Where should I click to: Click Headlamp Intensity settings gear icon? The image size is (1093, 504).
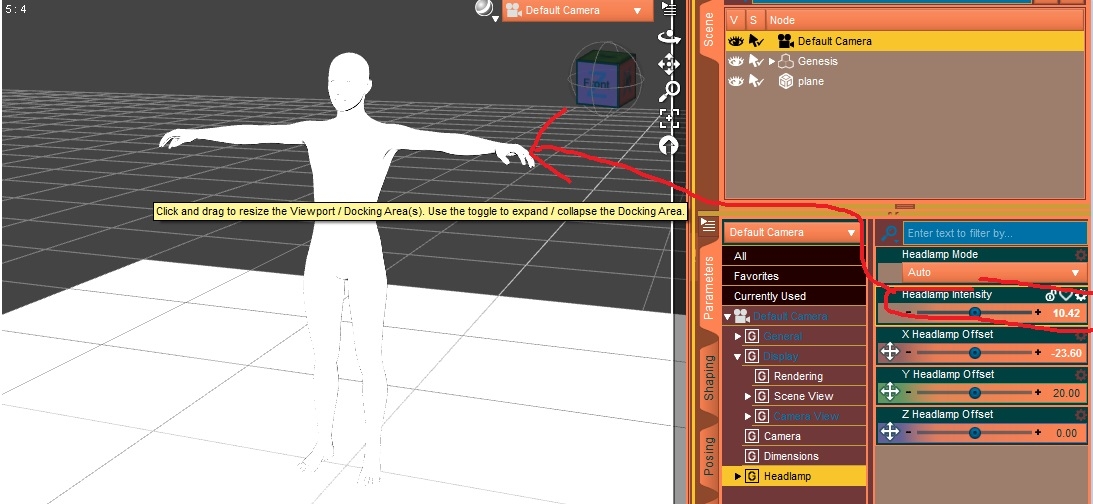(x=1080, y=295)
